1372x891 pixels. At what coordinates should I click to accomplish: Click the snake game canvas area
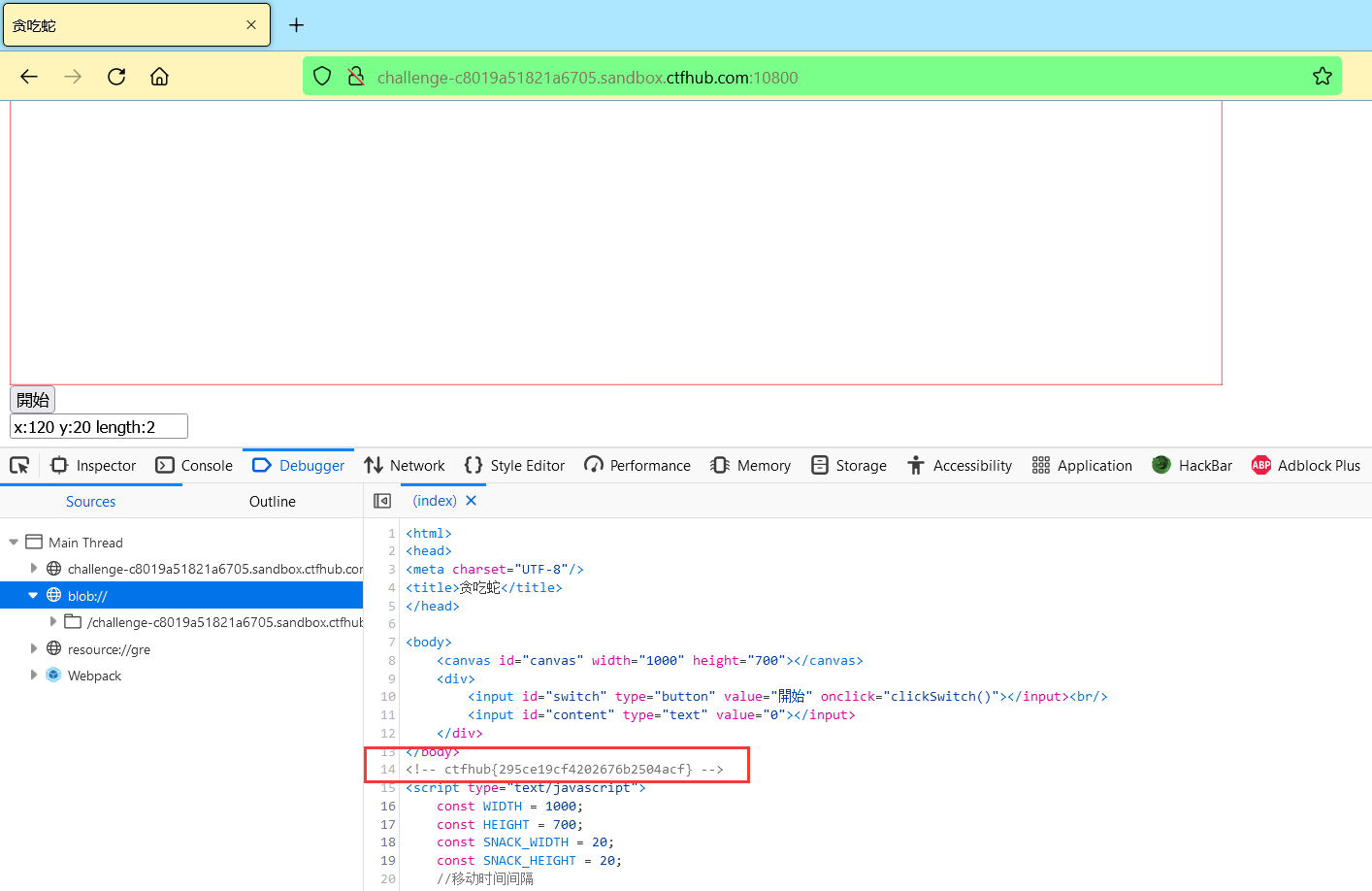[616, 243]
